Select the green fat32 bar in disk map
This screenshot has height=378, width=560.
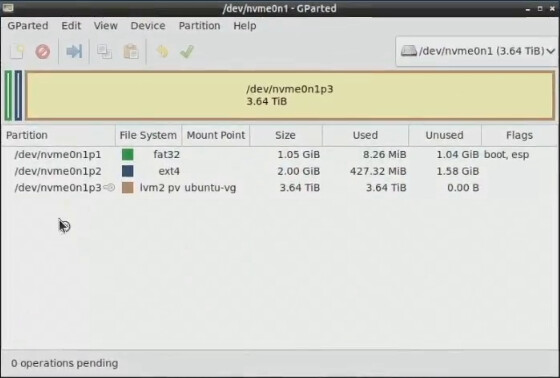click(x=8, y=95)
